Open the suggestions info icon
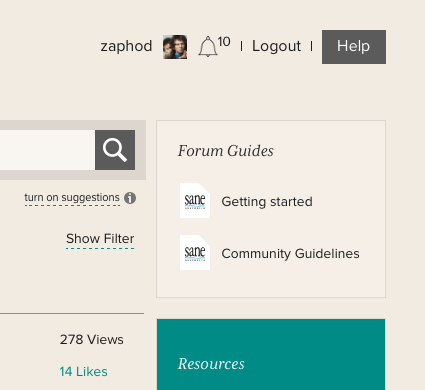The height and width of the screenshot is (390, 425). click(130, 198)
